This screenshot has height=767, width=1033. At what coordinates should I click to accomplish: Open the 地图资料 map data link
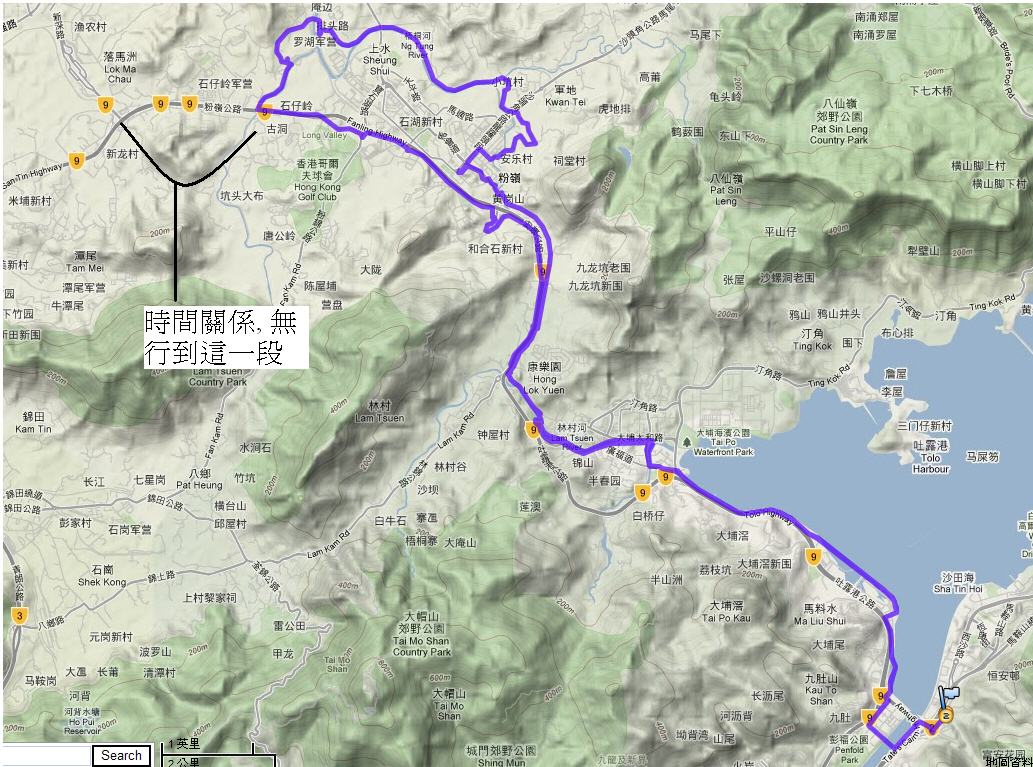[1009, 762]
